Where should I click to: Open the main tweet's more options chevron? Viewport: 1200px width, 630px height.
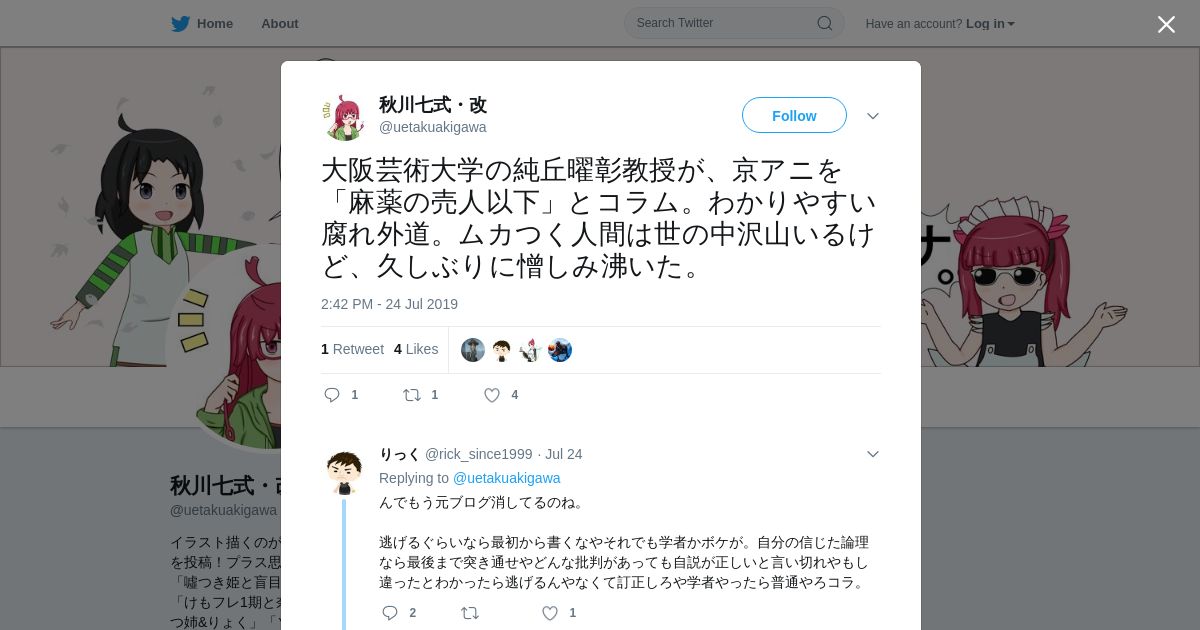pyautogui.click(x=873, y=116)
